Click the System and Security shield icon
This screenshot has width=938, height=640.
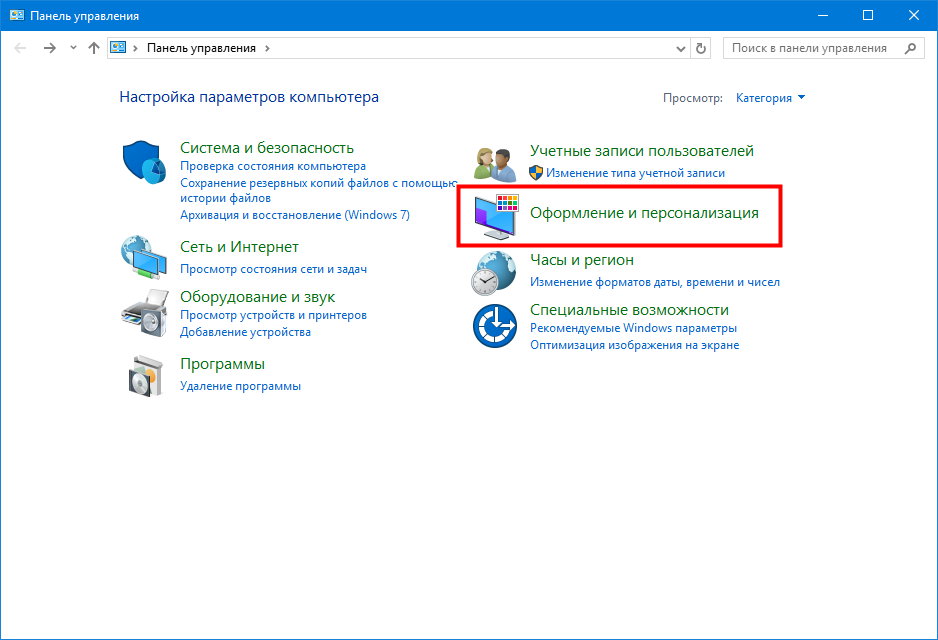(144, 163)
